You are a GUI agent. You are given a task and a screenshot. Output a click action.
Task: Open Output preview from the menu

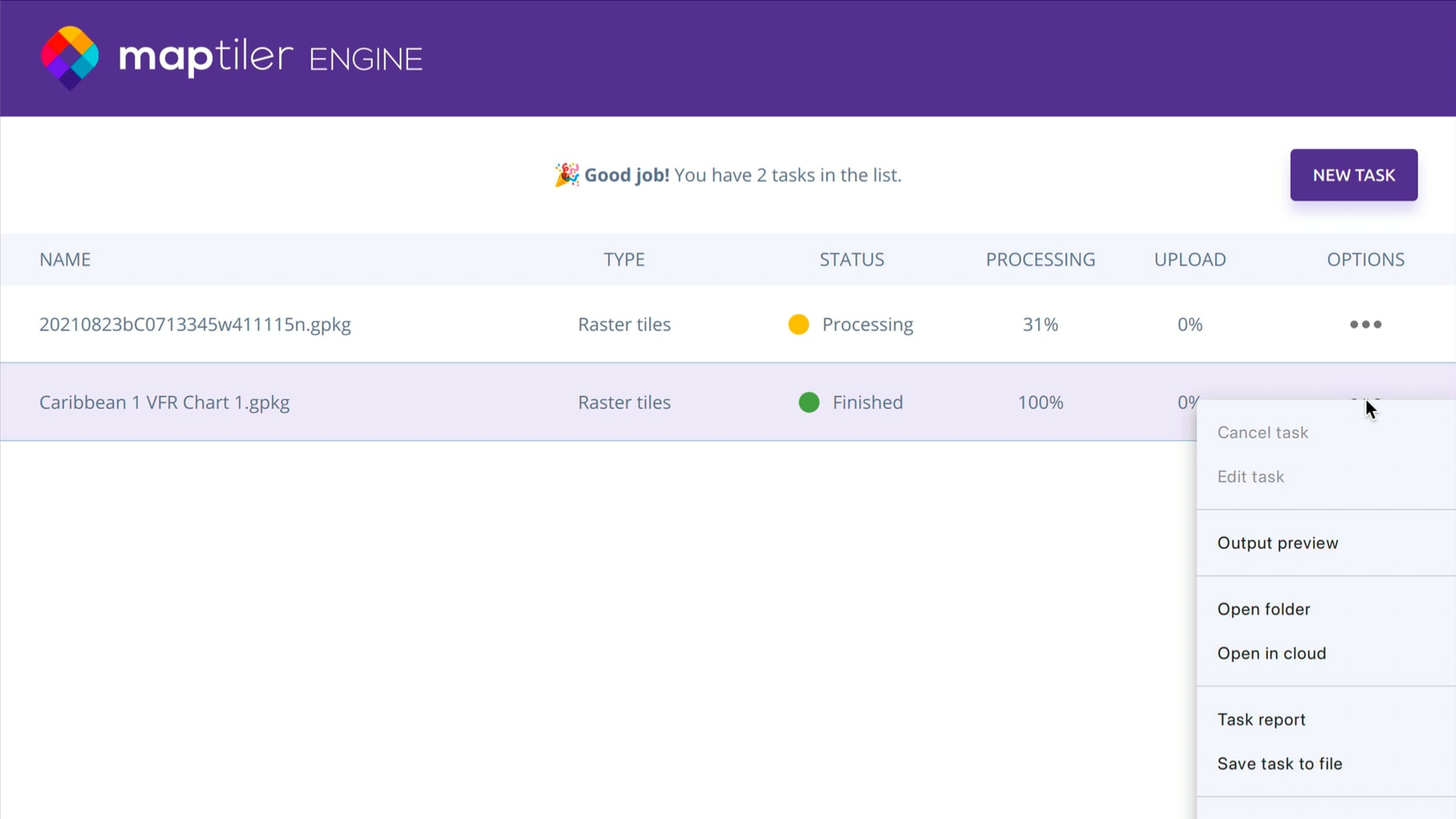coord(1278,543)
